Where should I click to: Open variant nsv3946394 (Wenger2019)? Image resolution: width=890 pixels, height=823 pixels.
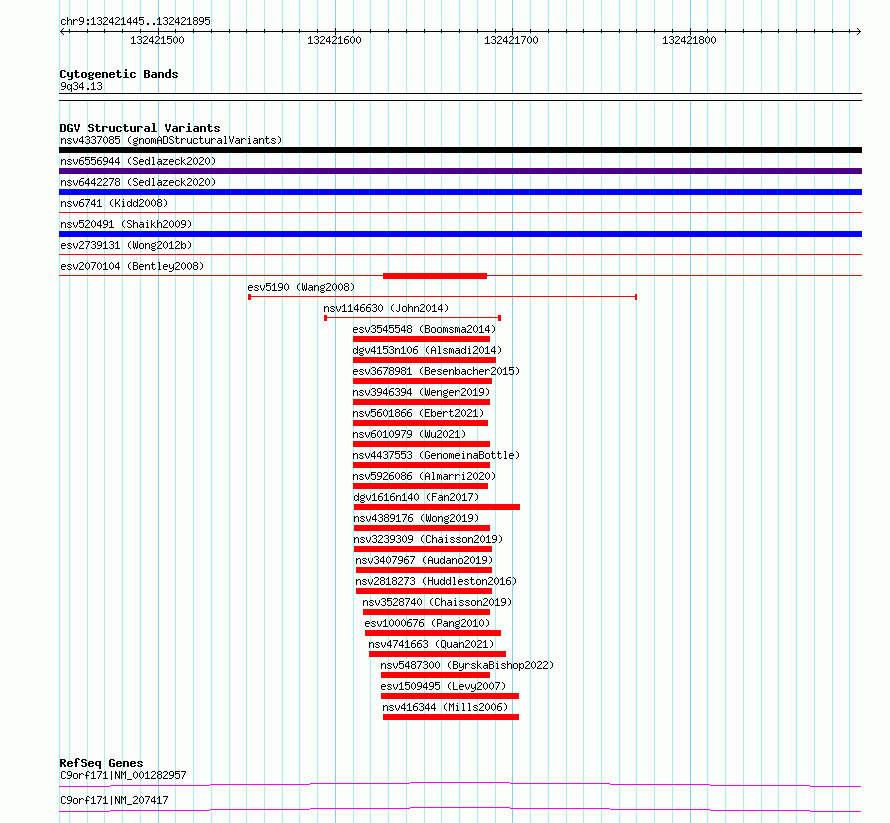pyautogui.click(x=421, y=392)
